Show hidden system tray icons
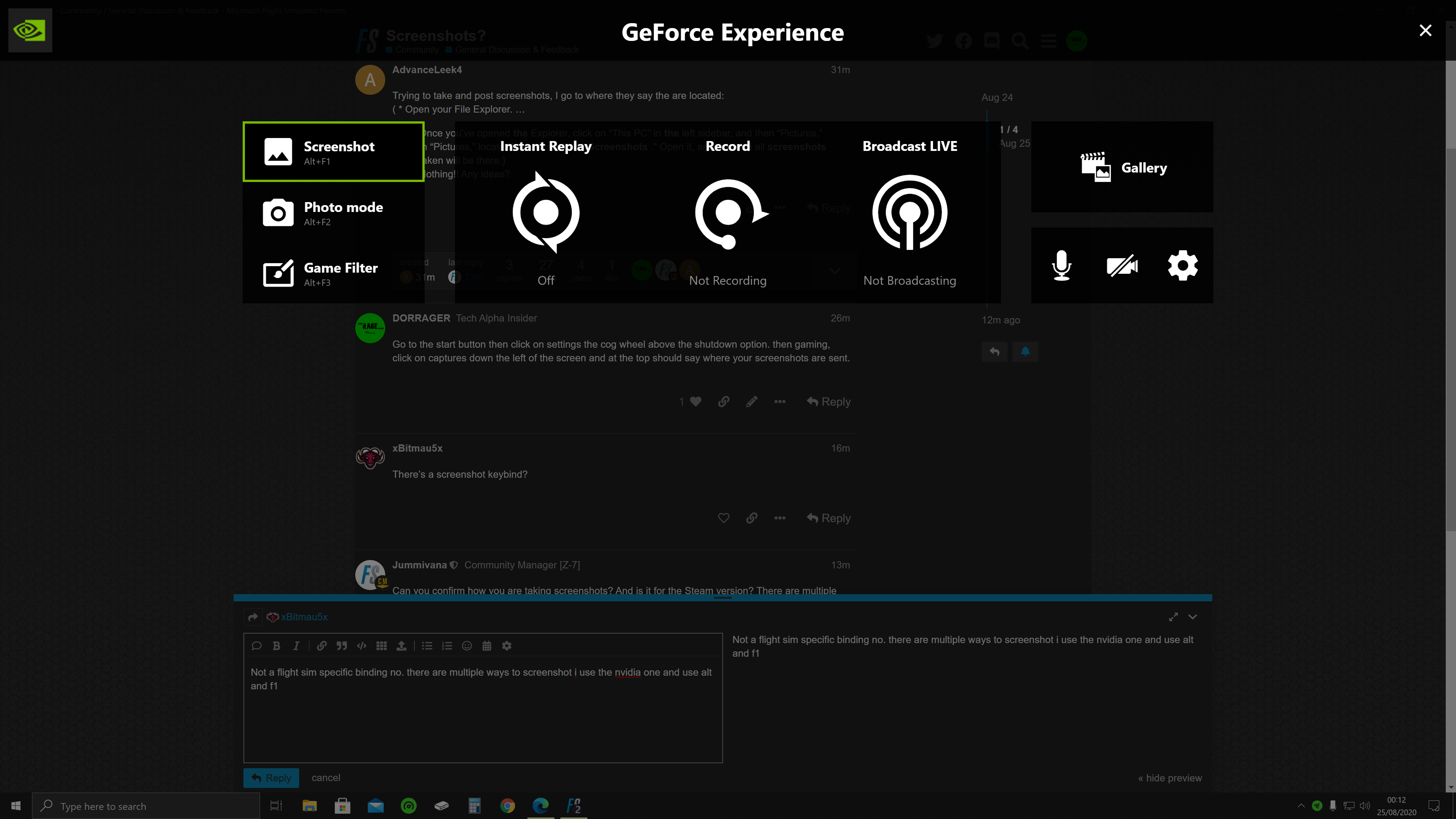The width and height of the screenshot is (1456, 819). pyautogui.click(x=1301, y=805)
